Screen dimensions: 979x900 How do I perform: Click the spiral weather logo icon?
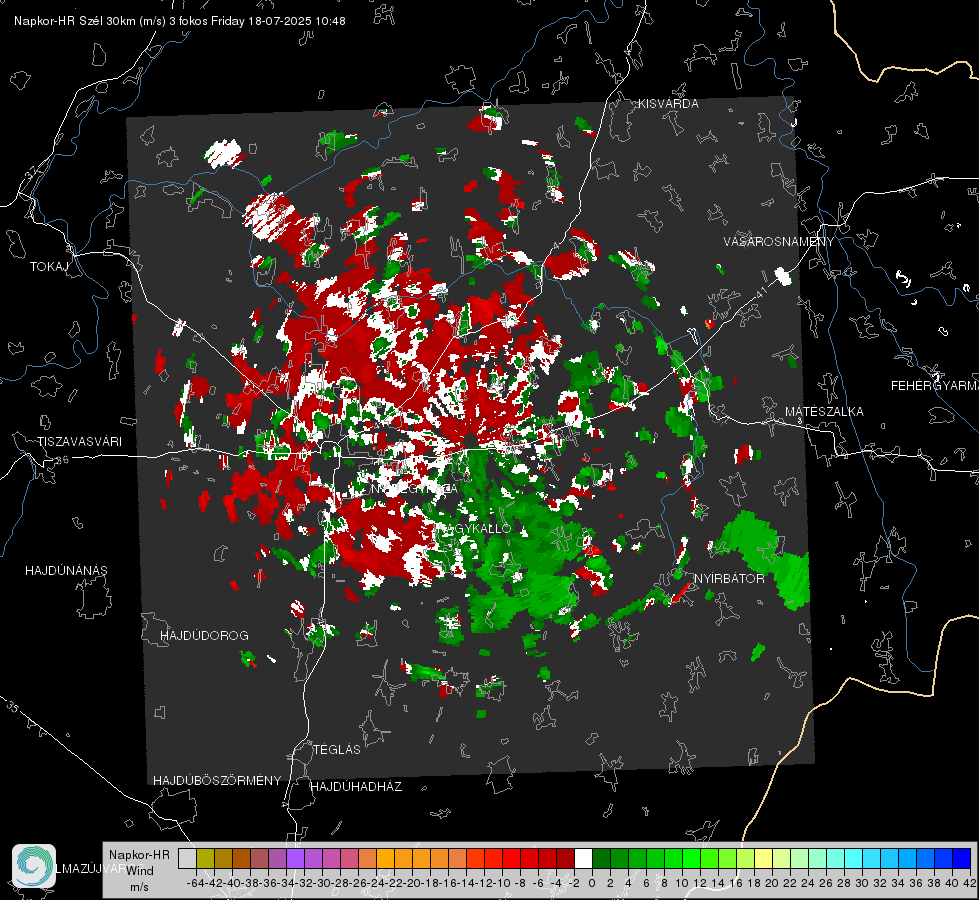pos(34,866)
